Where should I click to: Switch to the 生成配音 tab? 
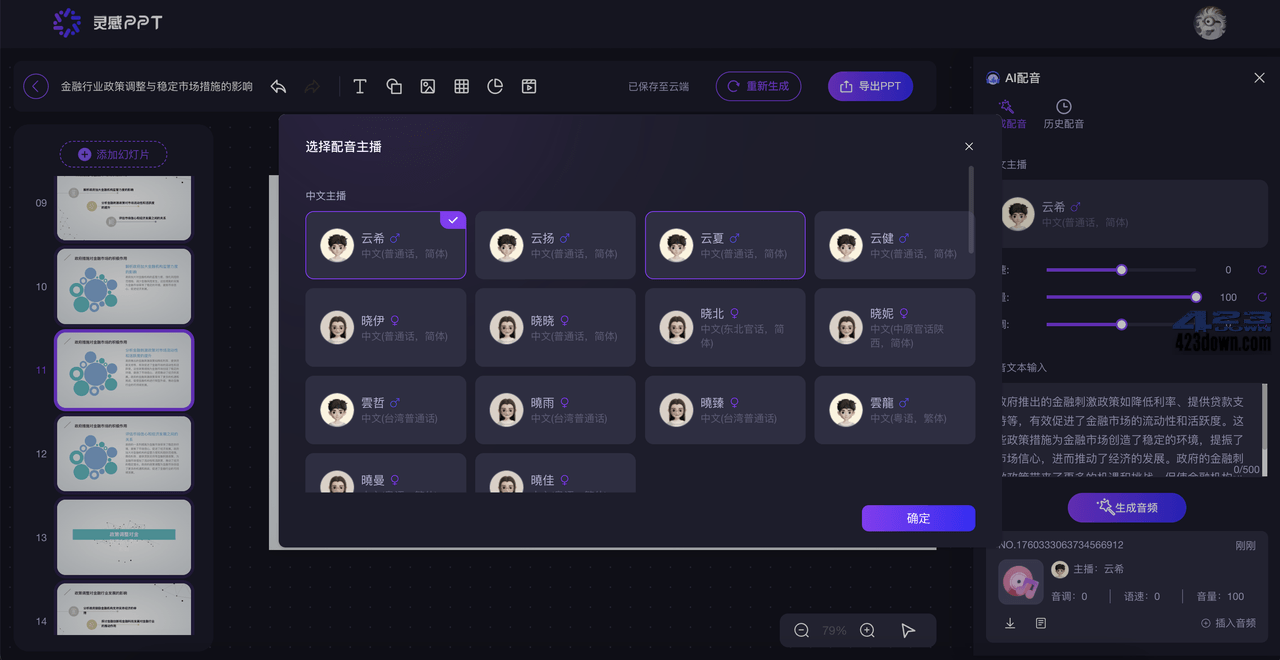(1010, 112)
